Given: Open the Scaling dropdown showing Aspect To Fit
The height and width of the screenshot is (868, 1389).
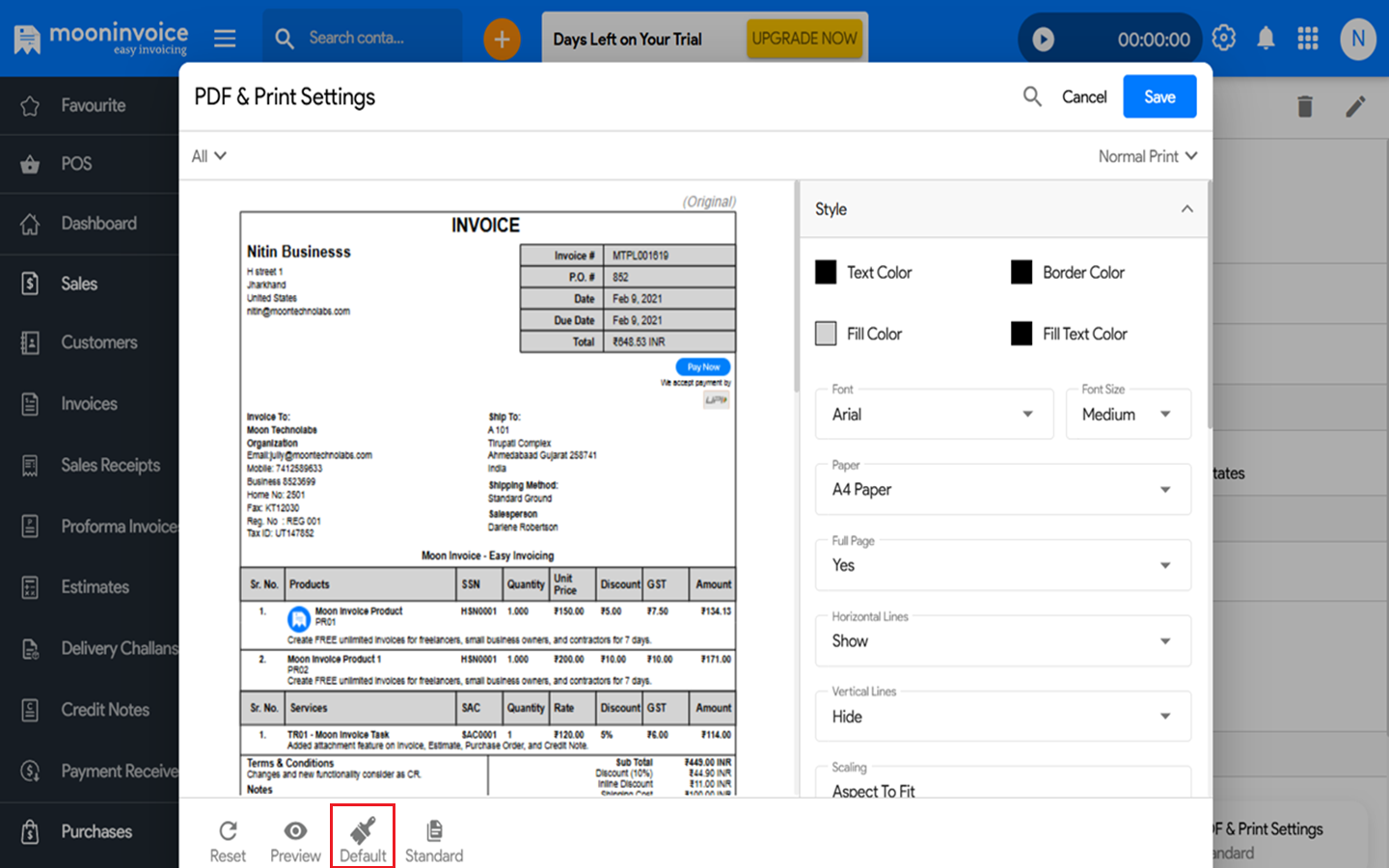Looking at the screenshot, I should tap(1003, 782).
